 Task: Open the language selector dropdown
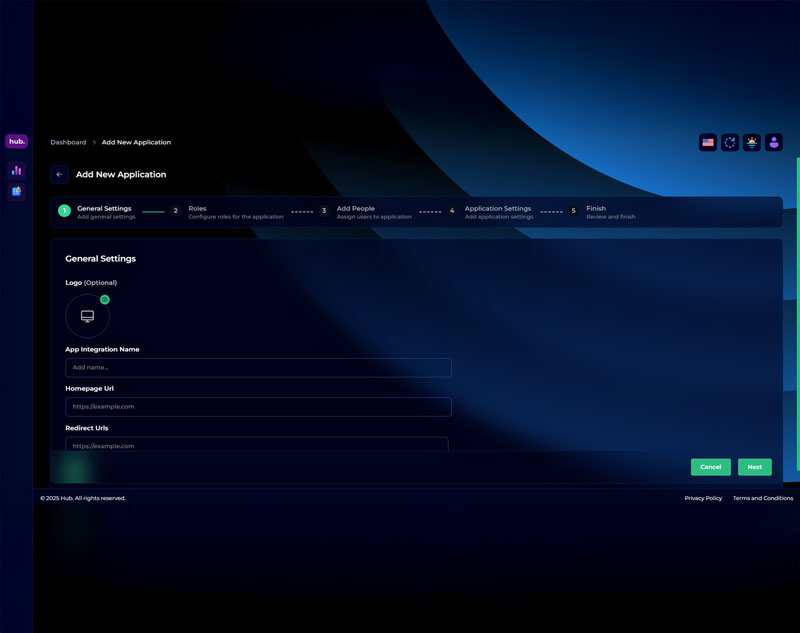point(708,142)
